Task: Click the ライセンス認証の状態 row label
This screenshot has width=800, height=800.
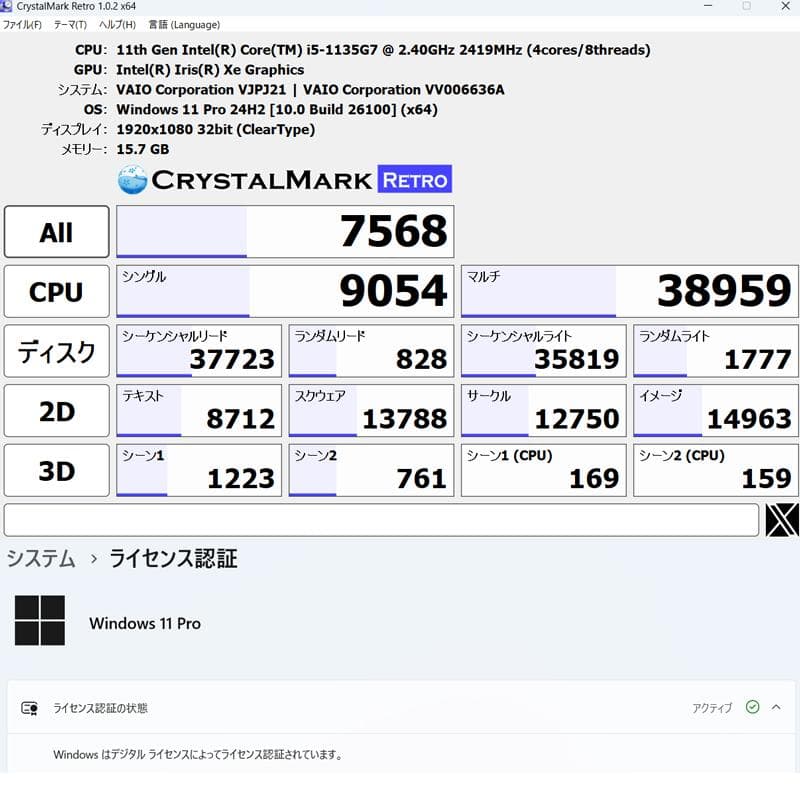Action: [101, 708]
